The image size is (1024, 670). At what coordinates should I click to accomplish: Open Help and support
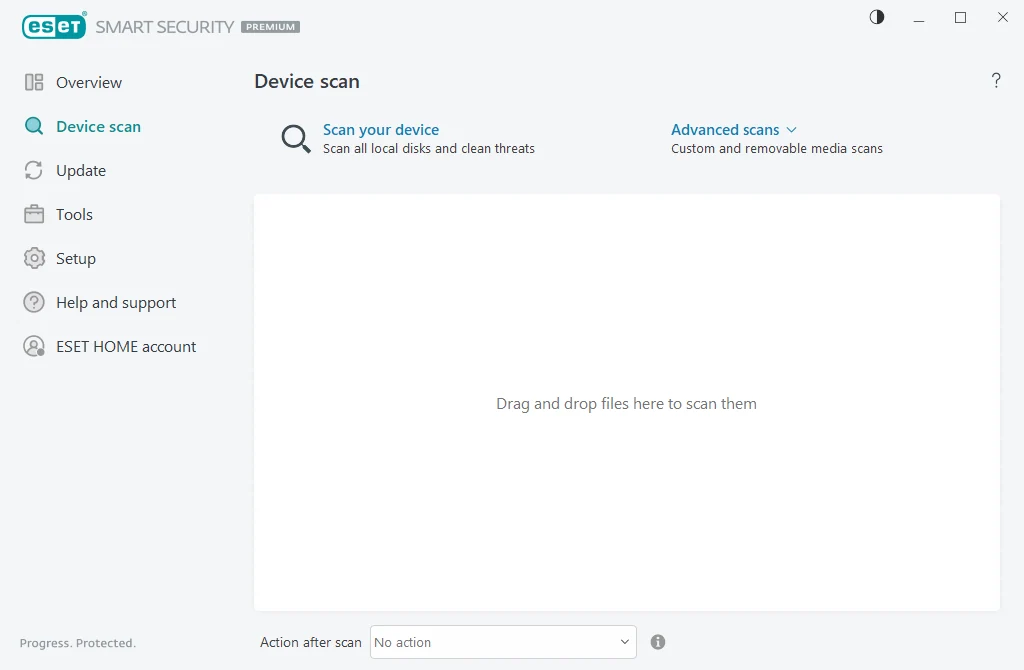116,302
